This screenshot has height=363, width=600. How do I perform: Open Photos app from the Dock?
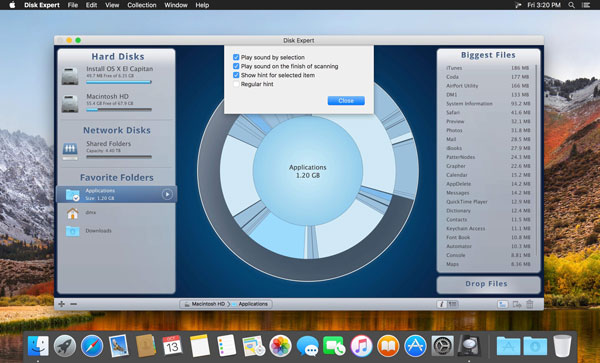click(280, 345)
